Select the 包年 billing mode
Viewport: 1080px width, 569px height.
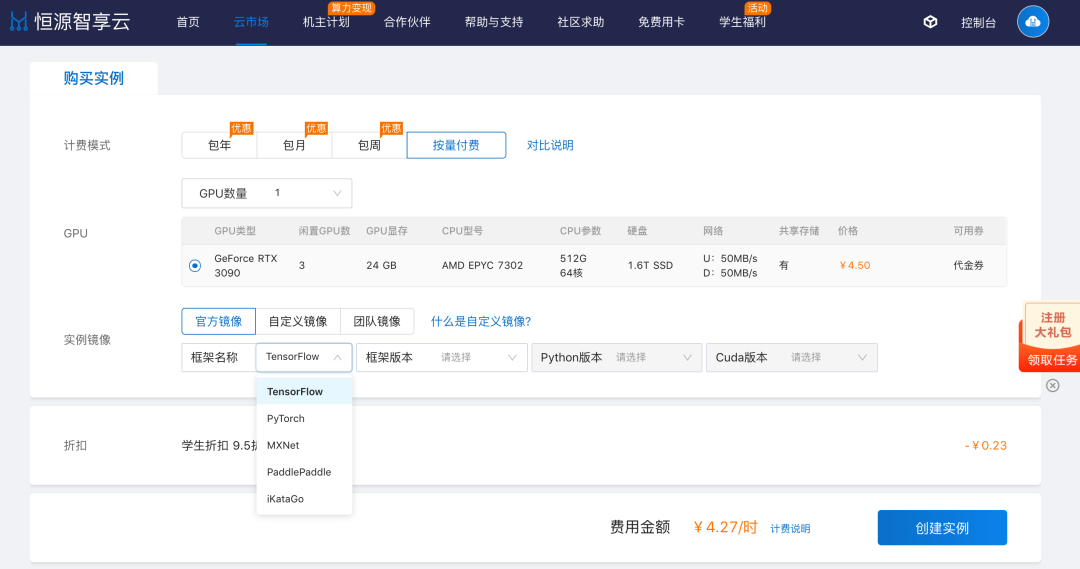click(219, 145)
